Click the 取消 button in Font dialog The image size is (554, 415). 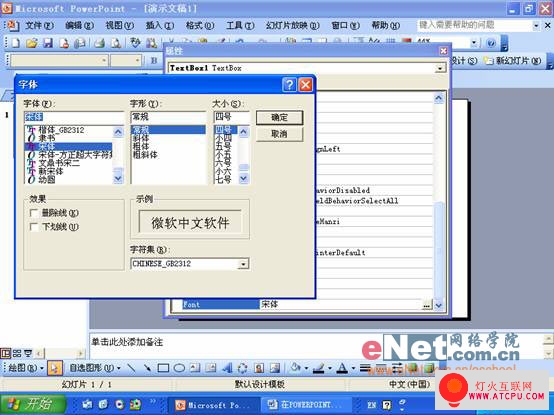coord(279,134)
